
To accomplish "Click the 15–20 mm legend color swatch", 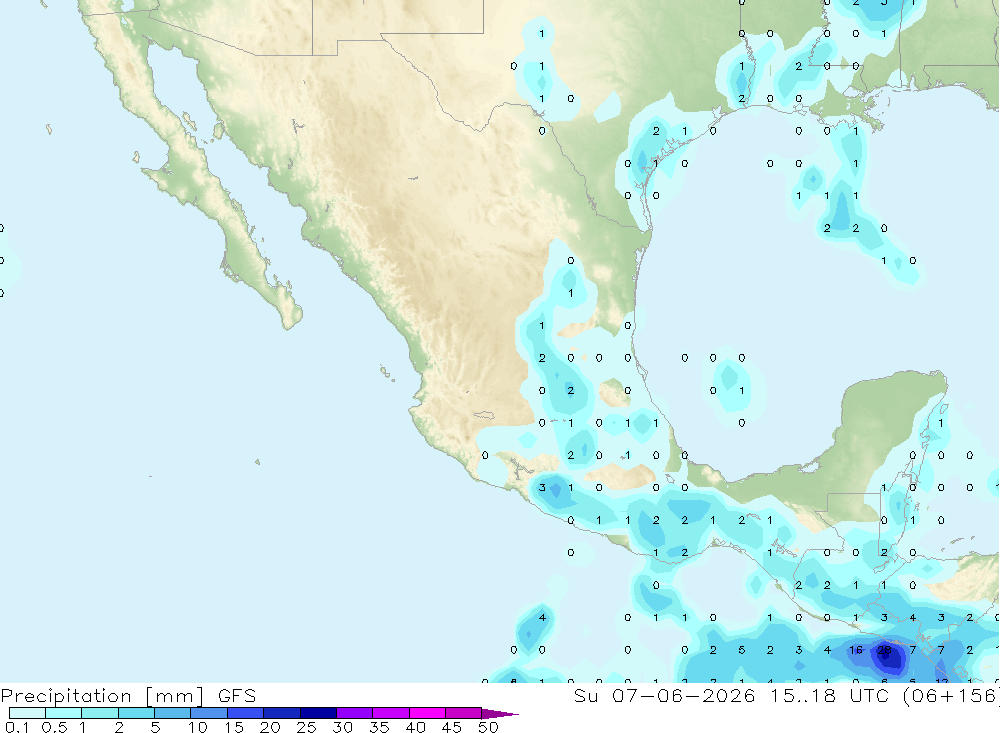I will point(246,713).
